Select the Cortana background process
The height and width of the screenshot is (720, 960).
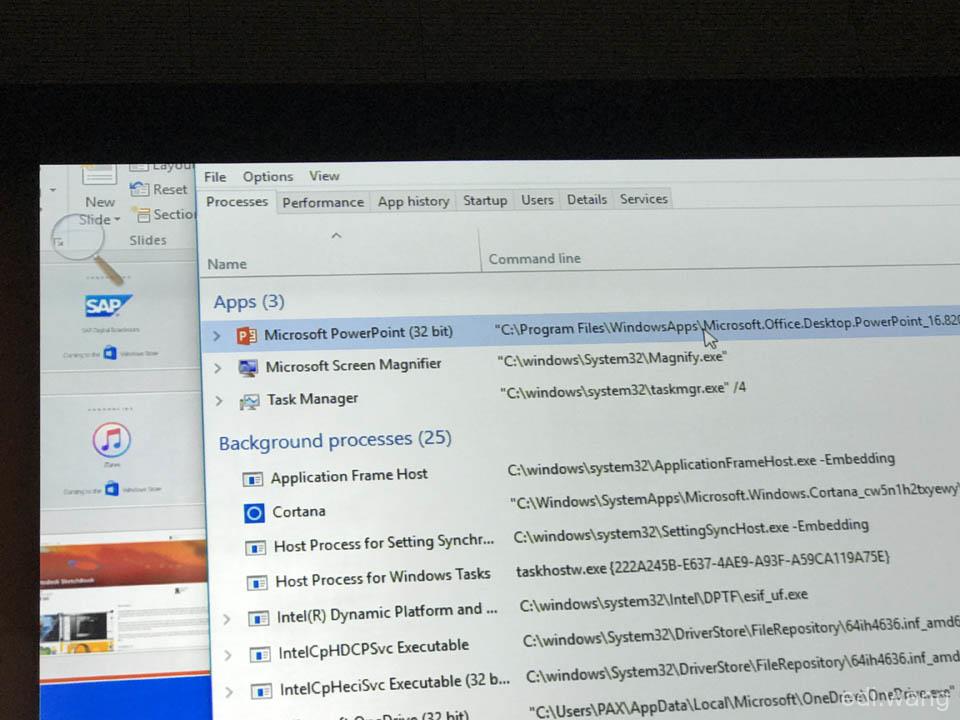(299, 511)
